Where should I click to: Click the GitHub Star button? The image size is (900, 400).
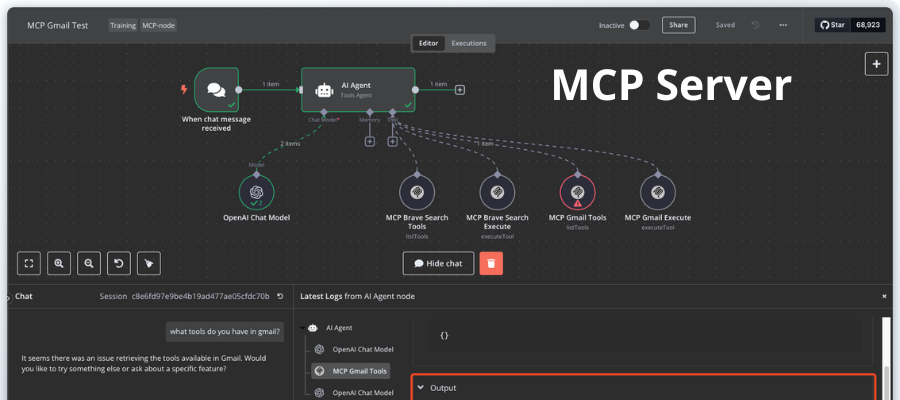833,25
